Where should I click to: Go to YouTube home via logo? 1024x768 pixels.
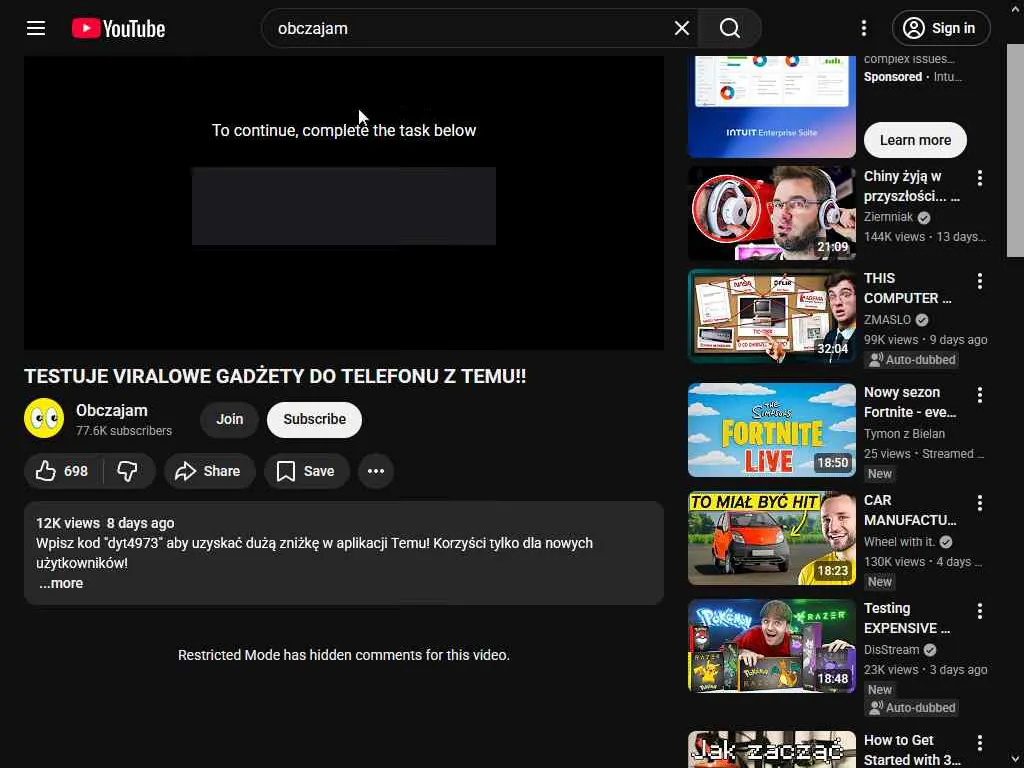click(118, 28)
